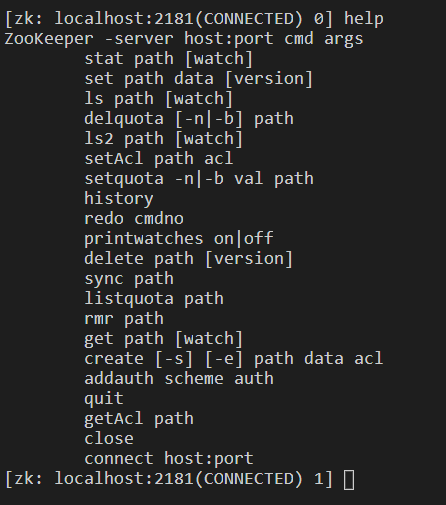Click the 'rmr path' line
Screen dimensions: 446x505
124,319
